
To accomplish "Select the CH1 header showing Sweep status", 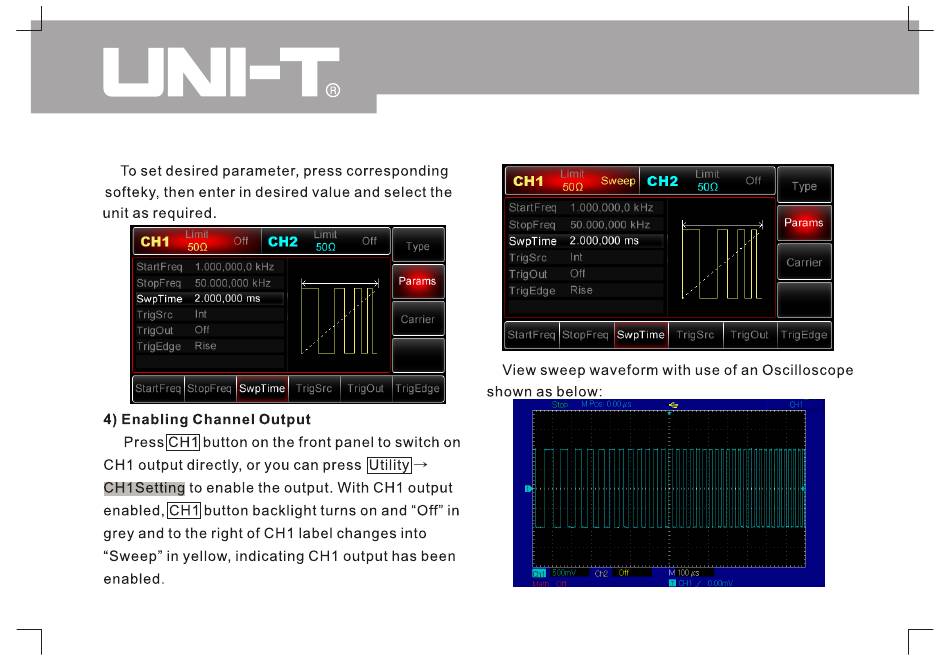I will coord(572,181).
